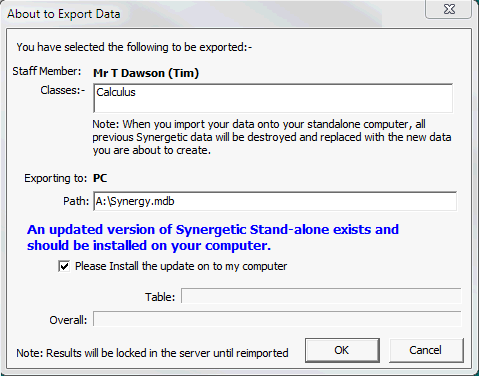Click the 'You have selected the following' heading

point(134,47)
